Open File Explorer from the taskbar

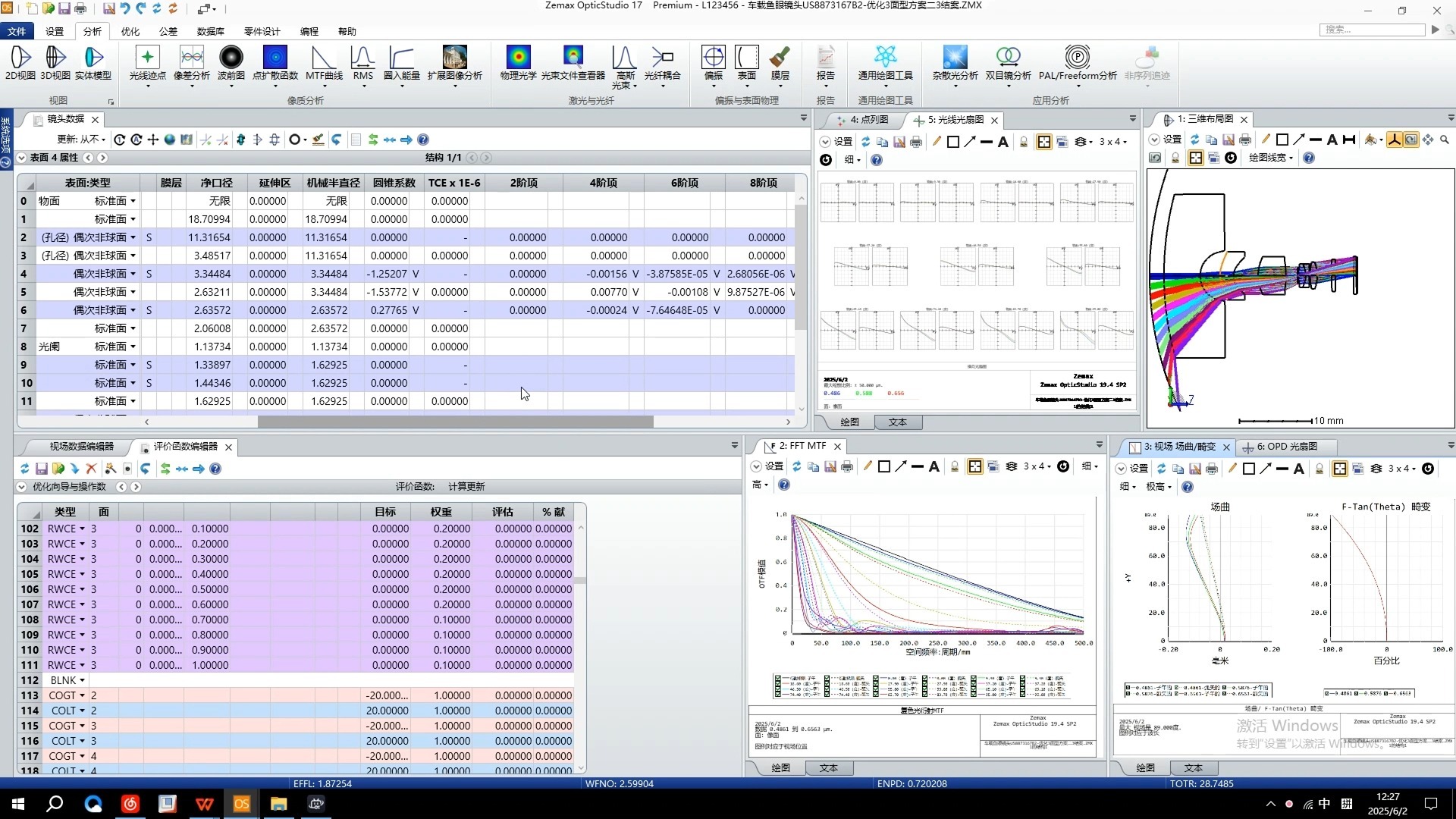click(x=278, y=804)
